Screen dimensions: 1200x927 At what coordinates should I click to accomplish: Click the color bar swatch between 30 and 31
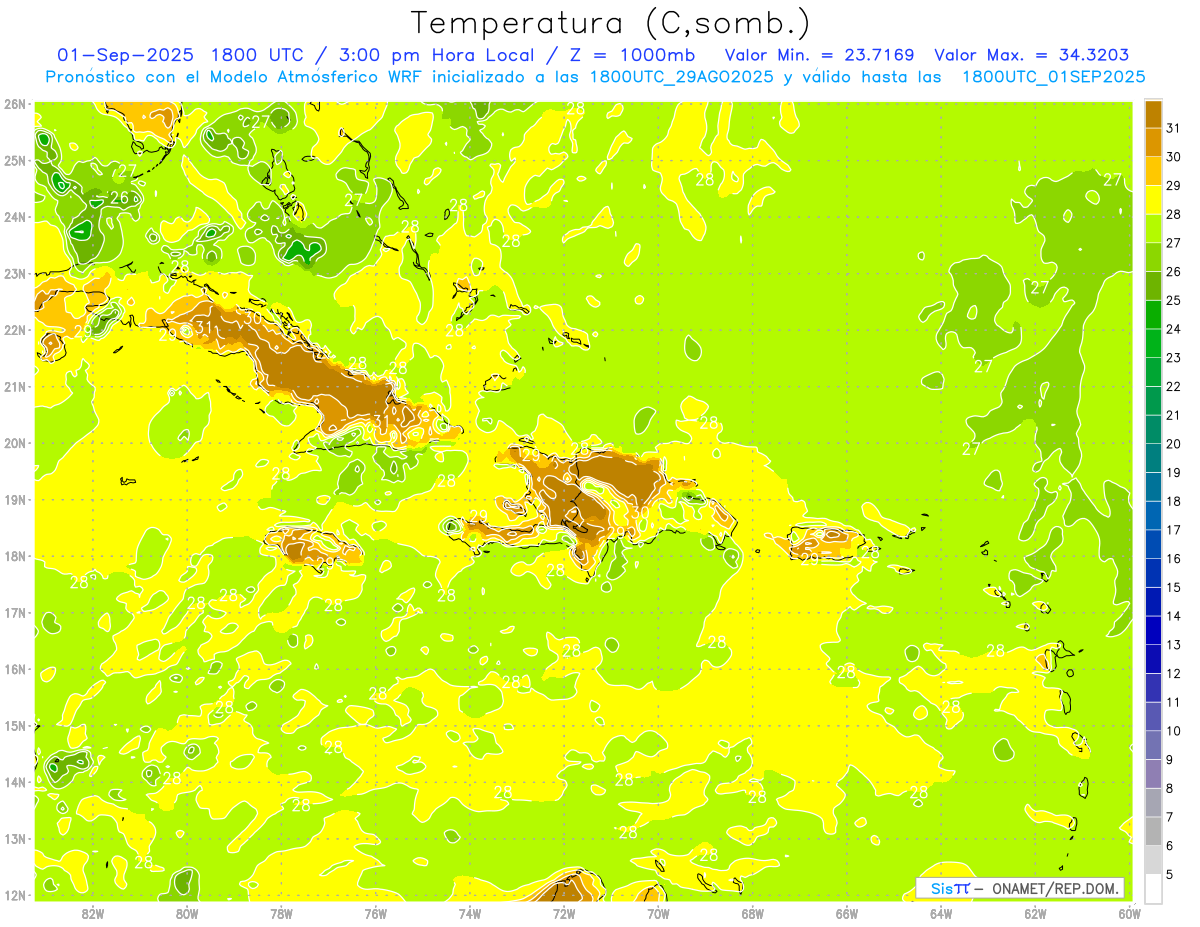click(1153, 142)
